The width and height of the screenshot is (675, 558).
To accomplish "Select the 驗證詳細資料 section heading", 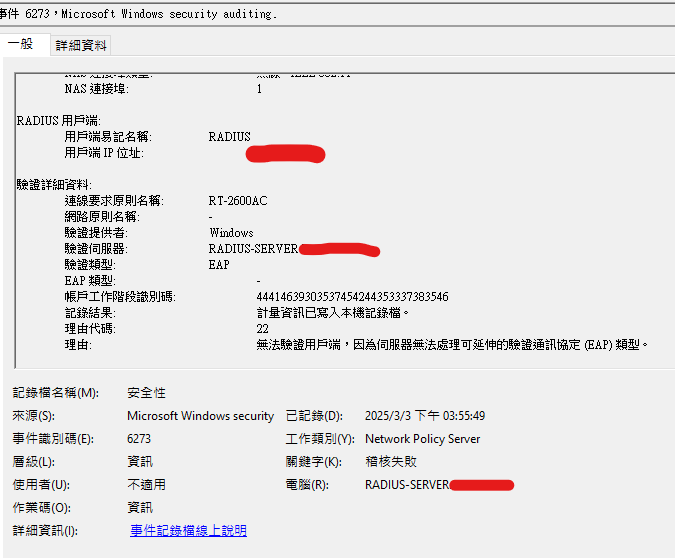I will coord(54,185).
